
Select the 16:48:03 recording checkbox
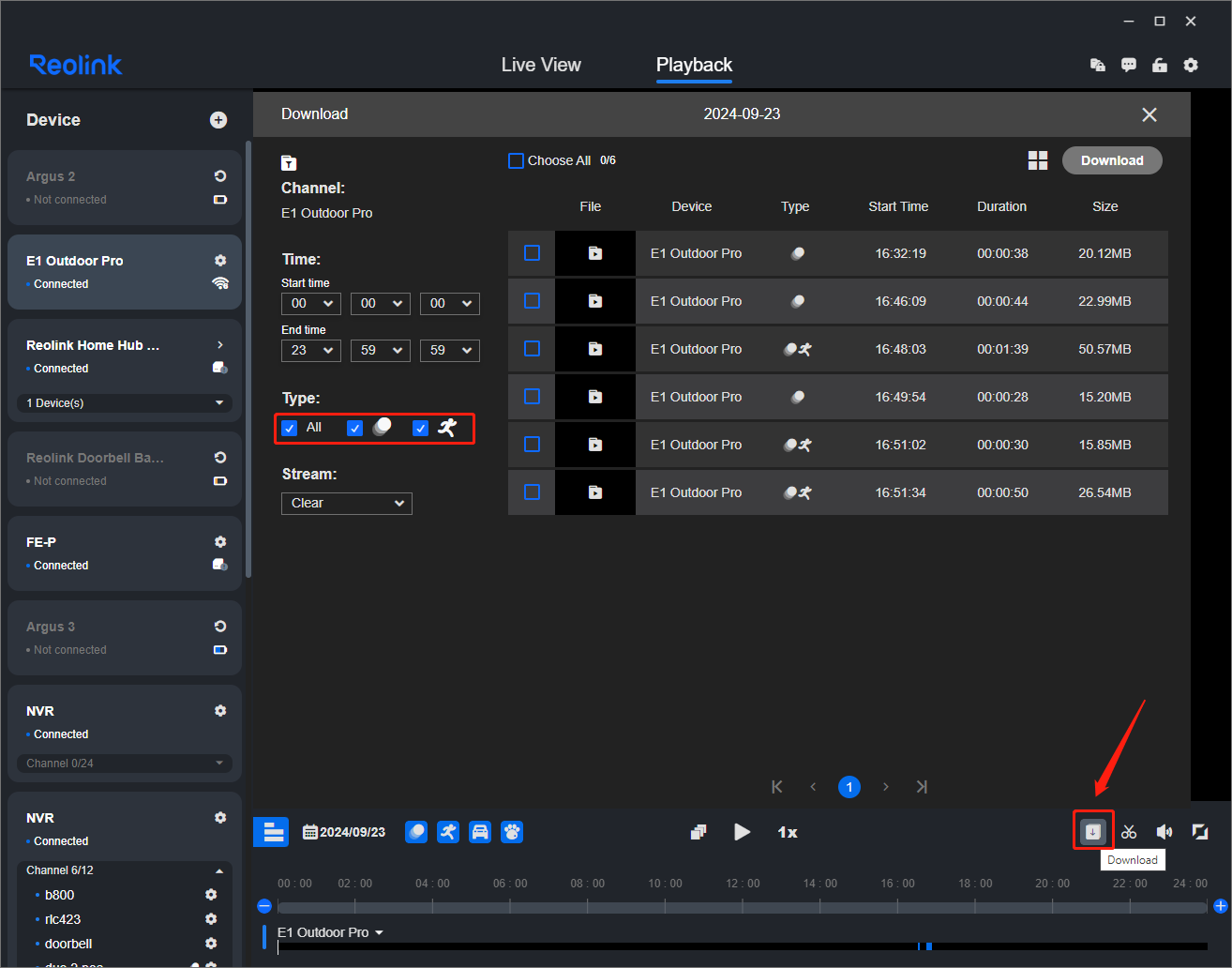coord(532,349)
